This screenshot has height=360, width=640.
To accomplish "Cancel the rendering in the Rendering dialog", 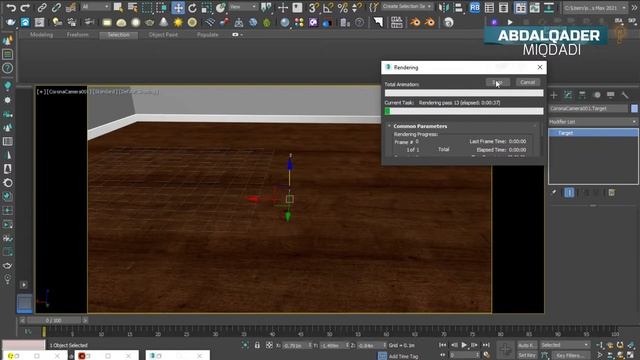I will coord(527,82).
